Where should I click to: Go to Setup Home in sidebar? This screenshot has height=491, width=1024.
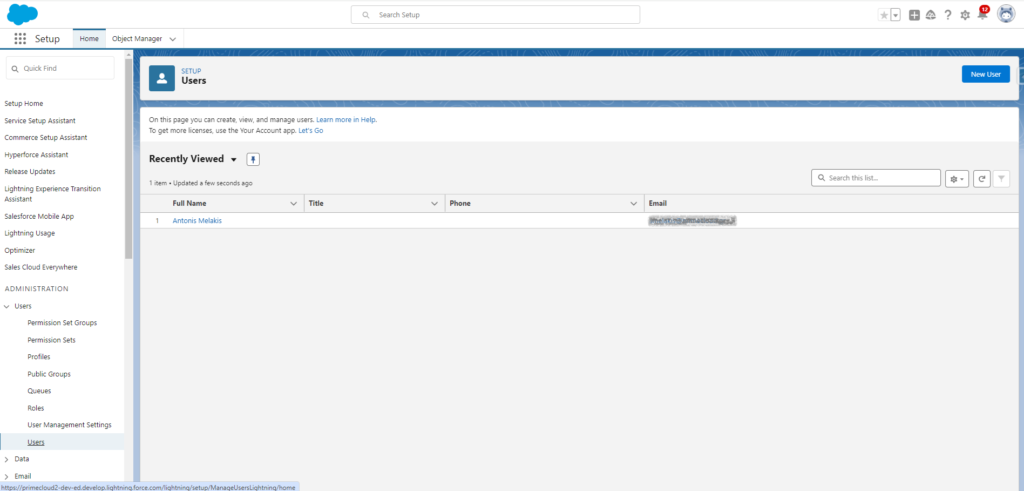(x=24, y=103)
